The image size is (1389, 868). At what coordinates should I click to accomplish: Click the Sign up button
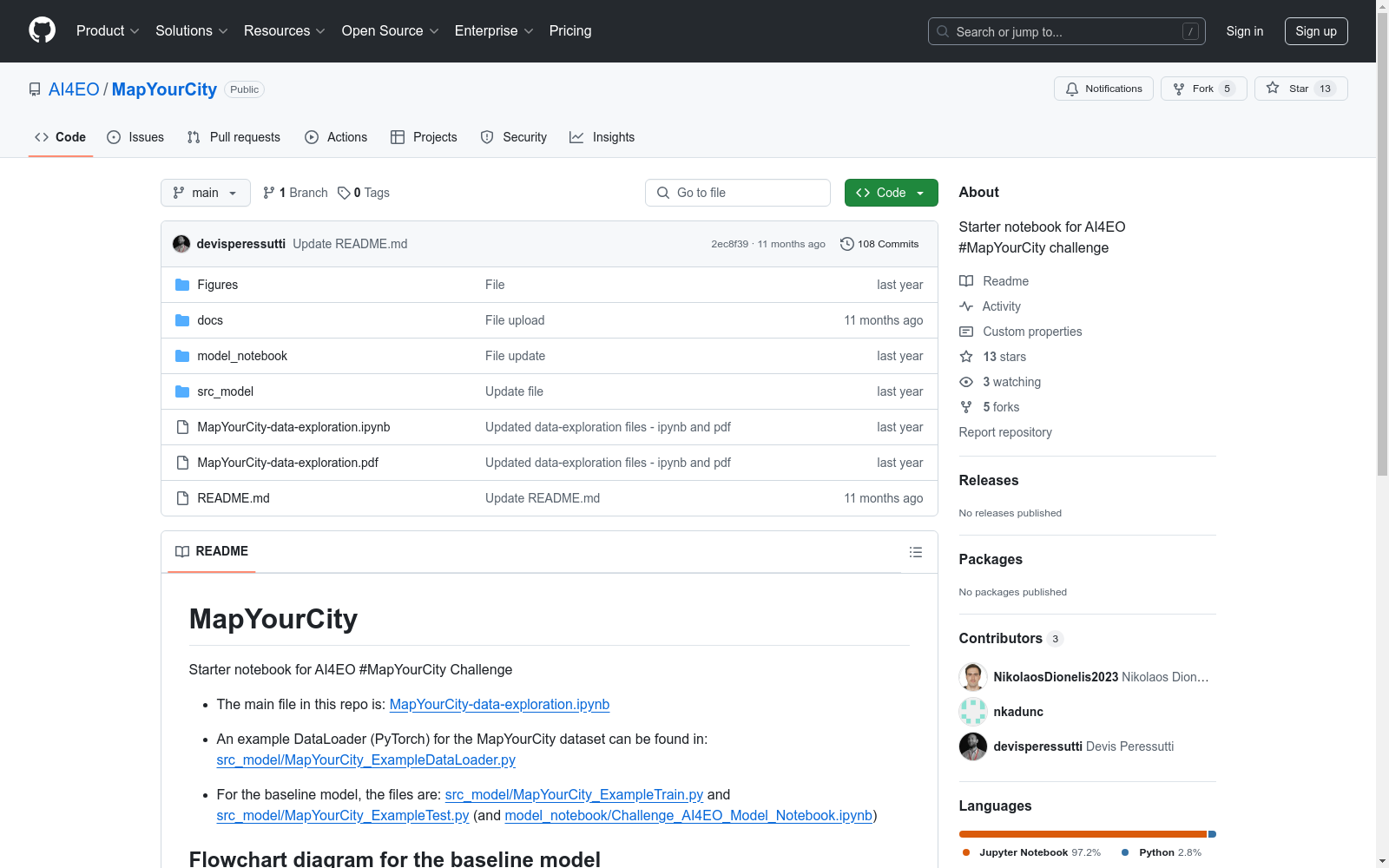[x=1316, y=31]
